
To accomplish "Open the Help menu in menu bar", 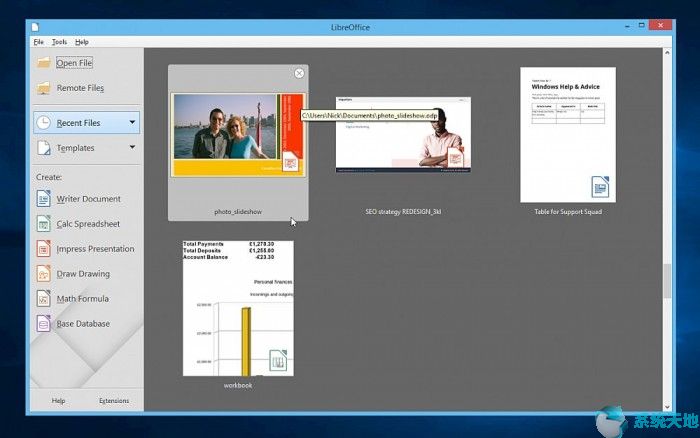I will coord(82,42).
